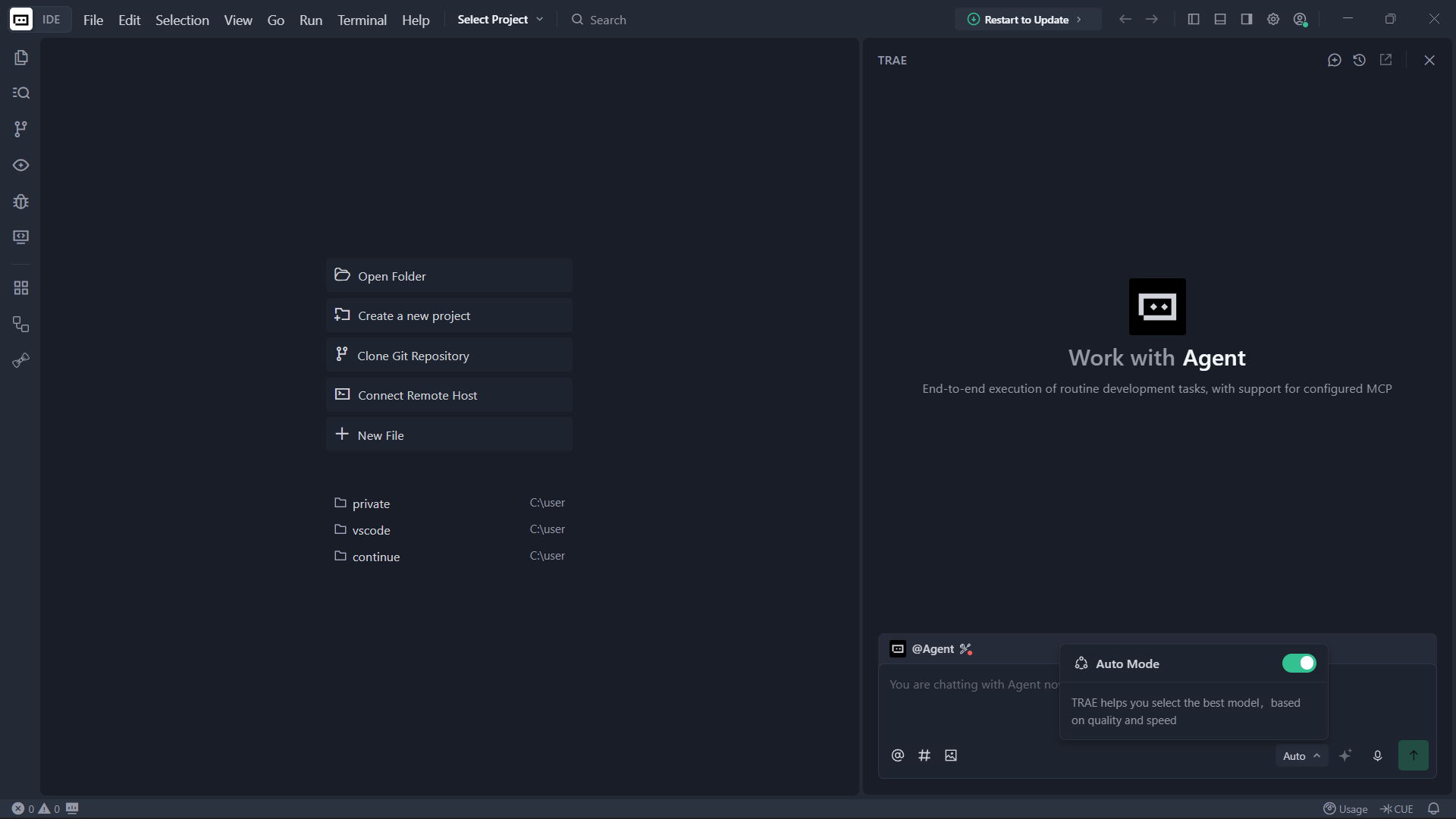The width and height of the screenshot is (1456, 819).
Task: Open settings gear in title bar
Action: click(1273, 20)
